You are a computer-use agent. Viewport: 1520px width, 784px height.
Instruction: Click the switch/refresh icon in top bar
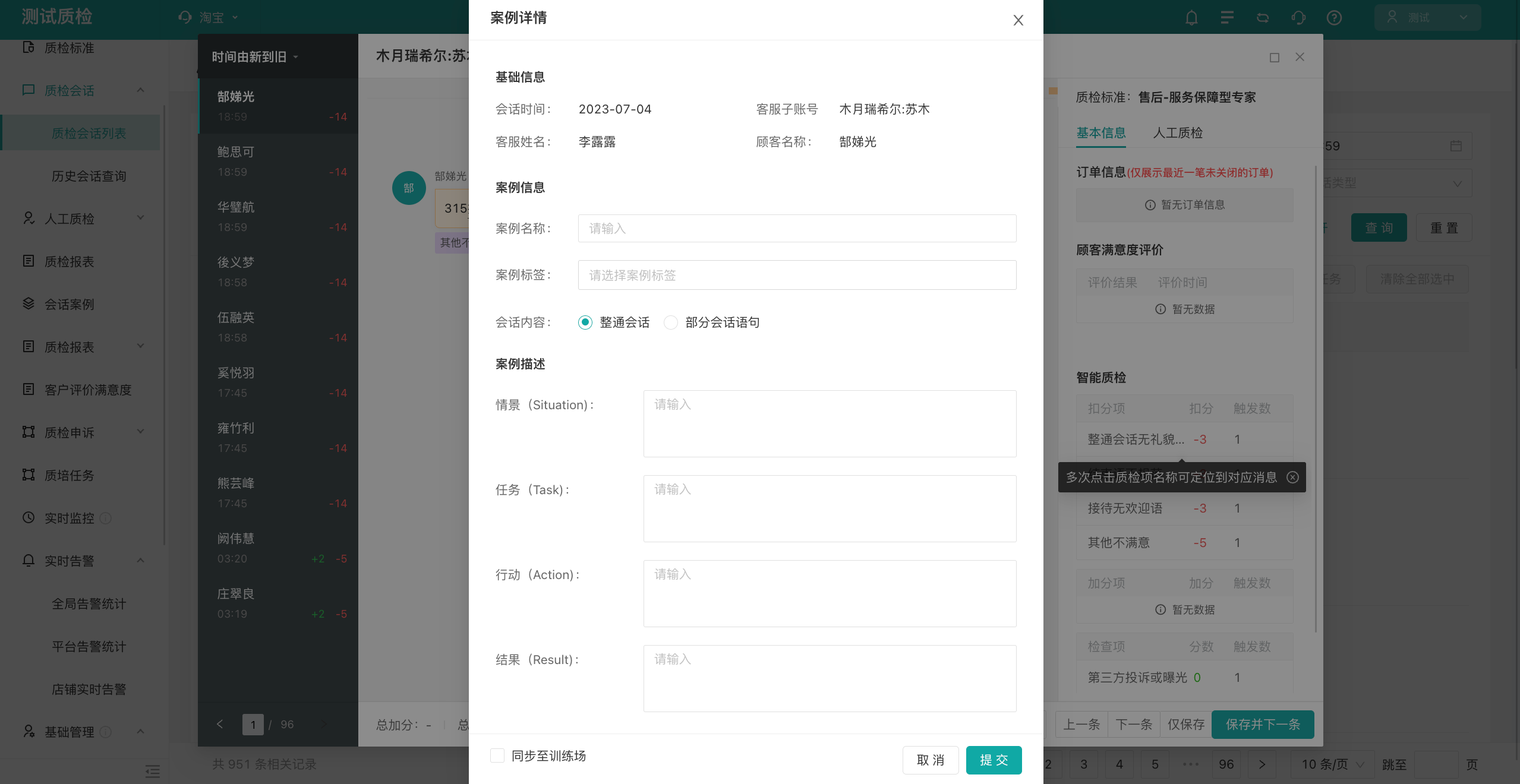pyautogui.click(x=1263, y=18)
